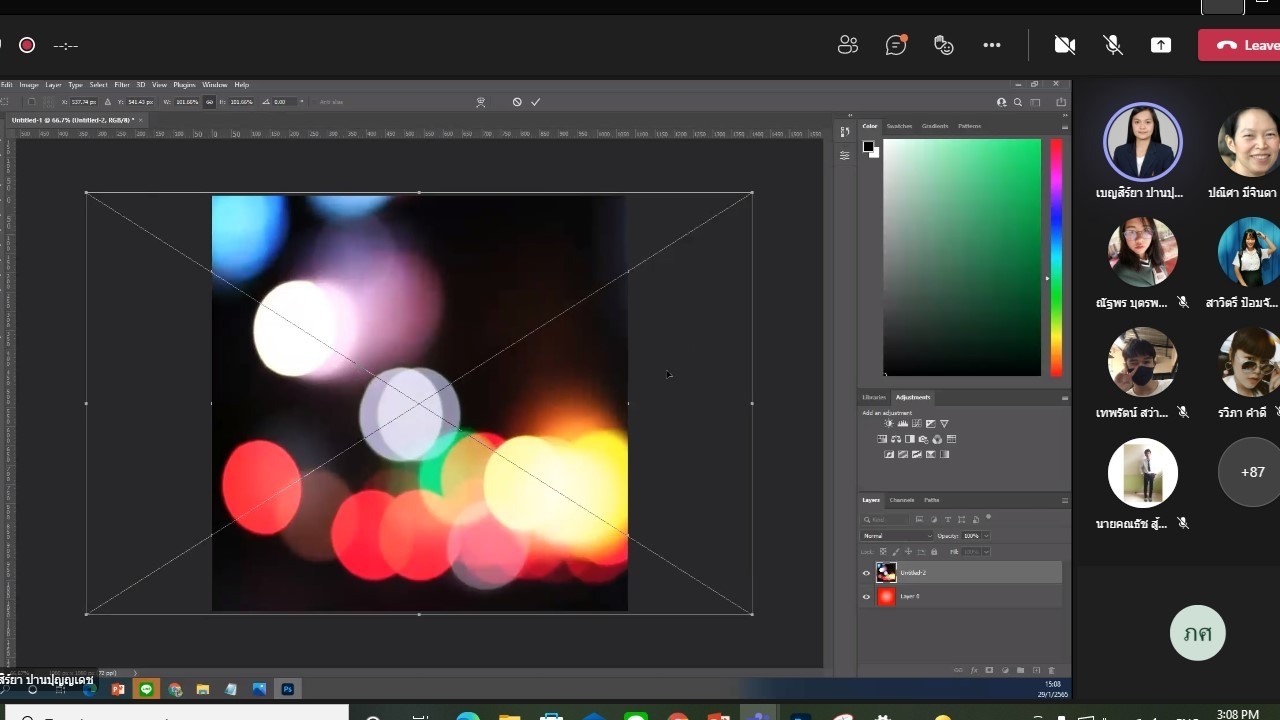1280x720 pixels.
Task: Add Curves adjustment icon
Action: tap(916, 424)
